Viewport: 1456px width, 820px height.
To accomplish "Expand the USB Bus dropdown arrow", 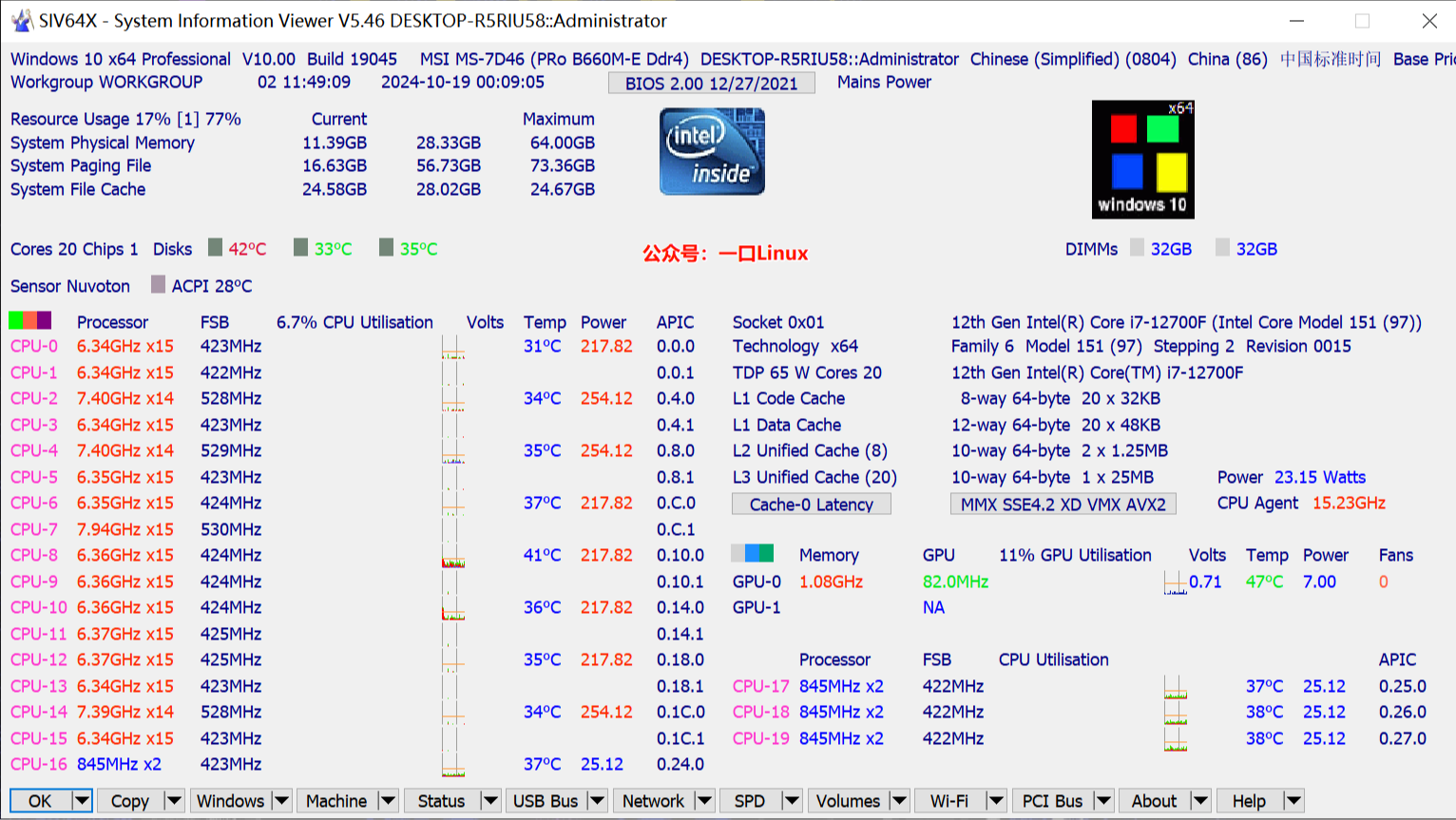I will pyautogui.click(x=597, y=801).
